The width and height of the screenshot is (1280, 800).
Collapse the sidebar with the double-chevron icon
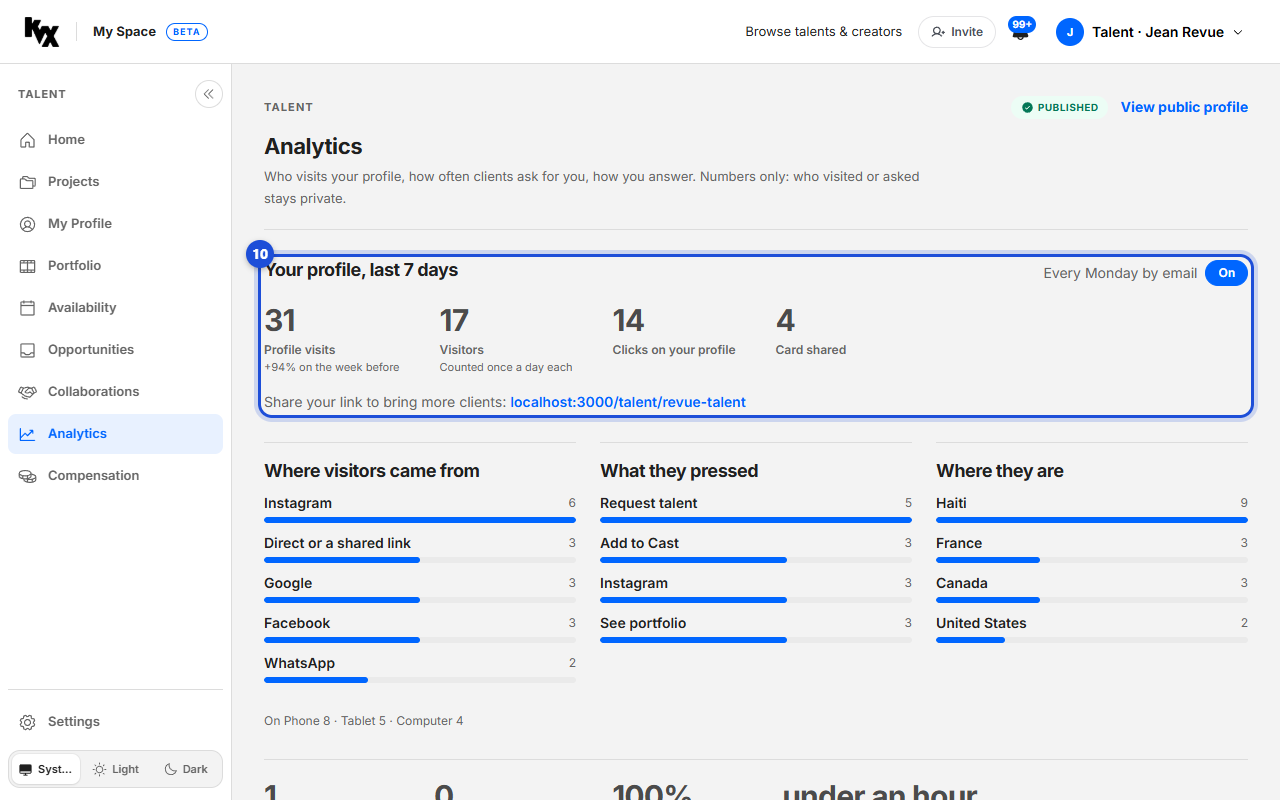tap(208, 94)
